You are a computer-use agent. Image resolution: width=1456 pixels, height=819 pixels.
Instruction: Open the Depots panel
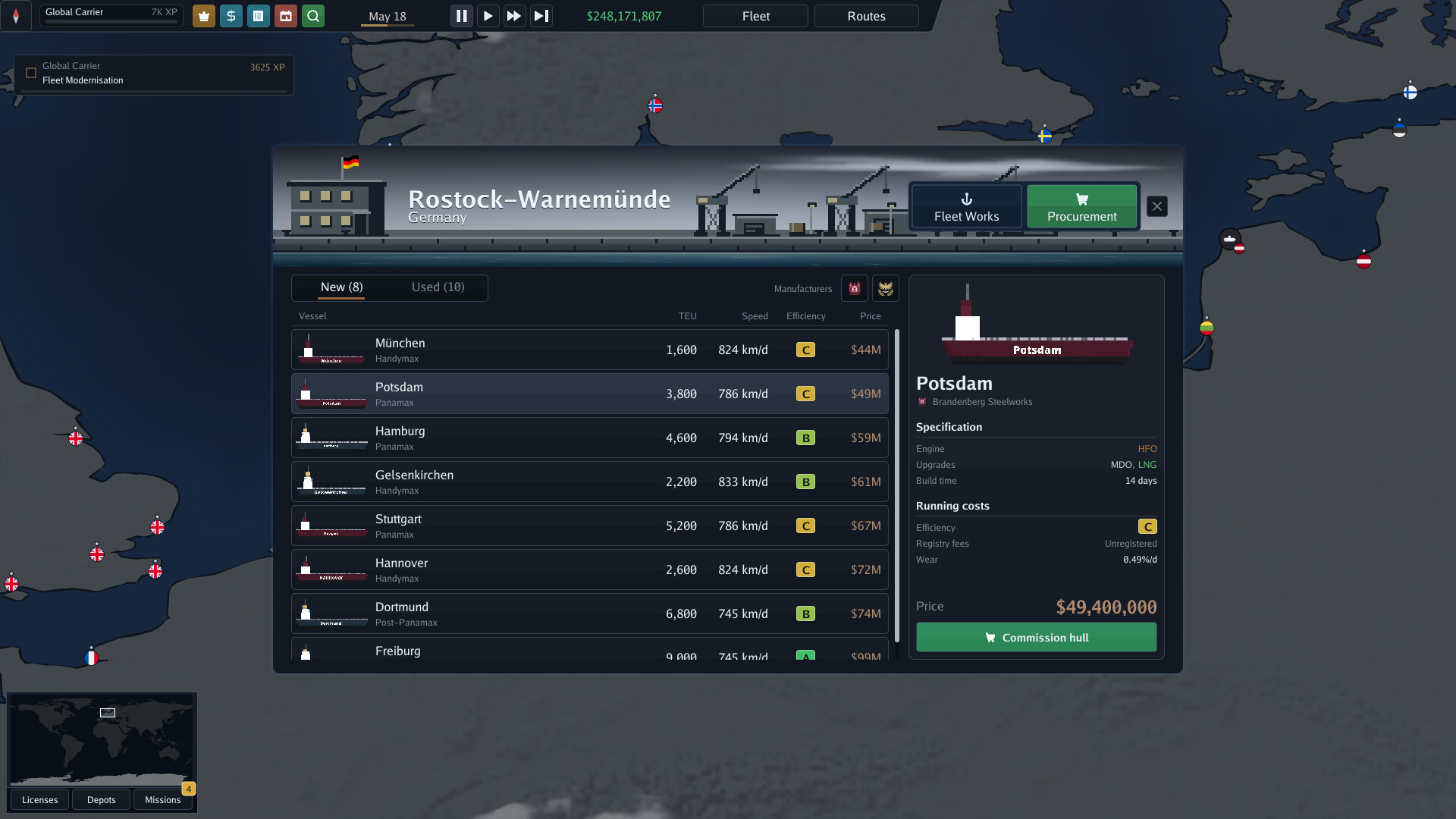(101, 799)
